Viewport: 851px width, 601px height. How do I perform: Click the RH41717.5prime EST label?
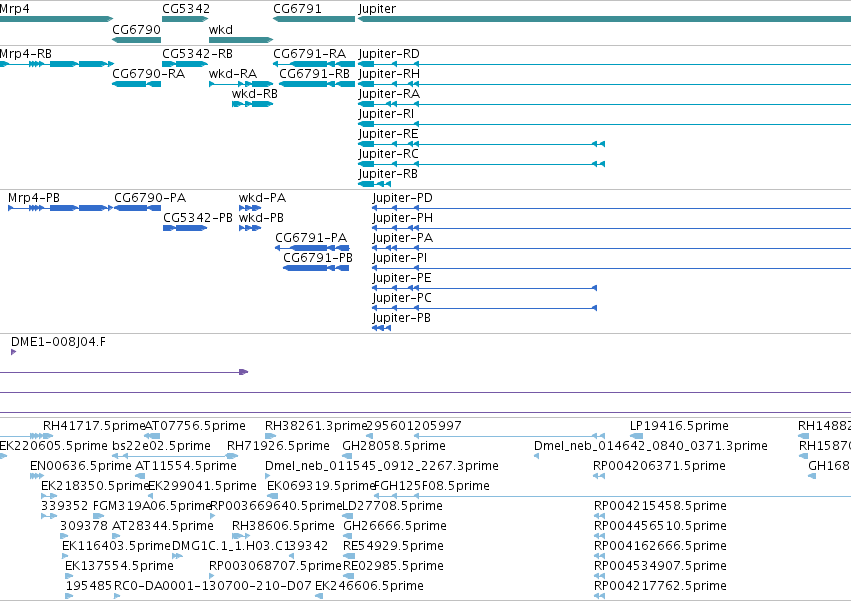click(94, 426)
